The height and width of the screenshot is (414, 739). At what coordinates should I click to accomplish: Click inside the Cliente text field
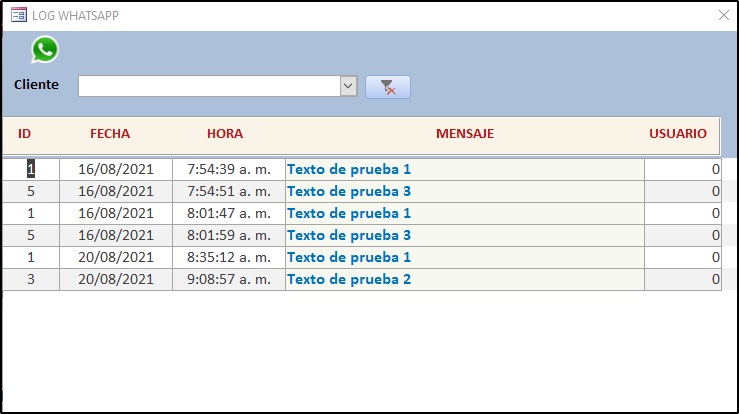tap(208, 87)
